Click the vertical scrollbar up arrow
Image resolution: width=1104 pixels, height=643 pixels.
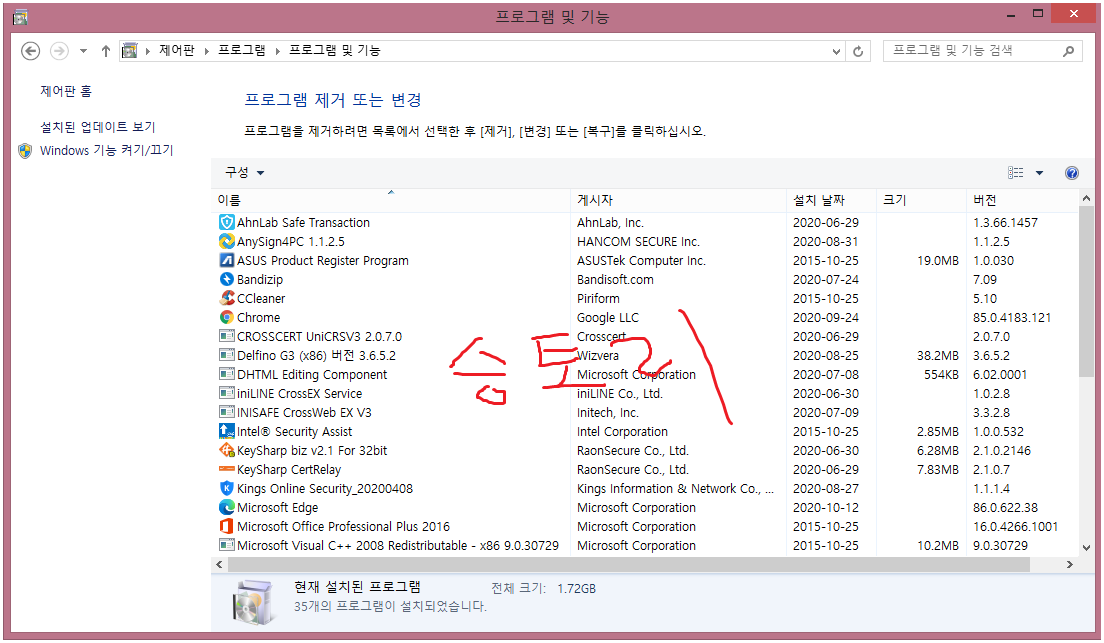1086,199
